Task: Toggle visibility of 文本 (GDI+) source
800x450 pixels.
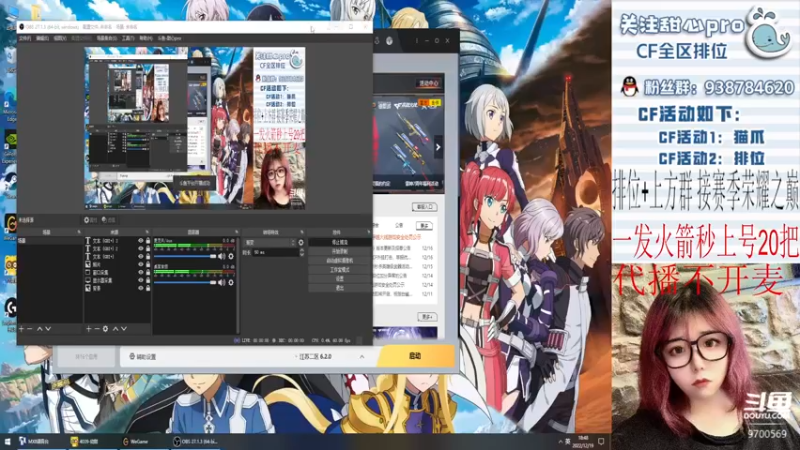Action: [x=141, y=256]
